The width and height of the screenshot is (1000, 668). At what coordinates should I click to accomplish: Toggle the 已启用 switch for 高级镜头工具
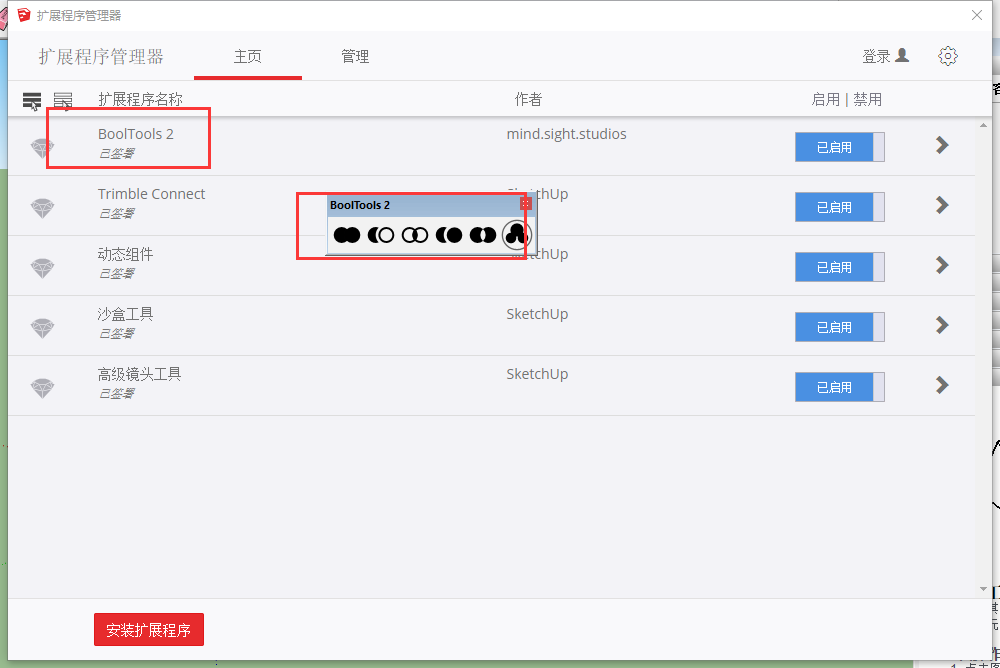click(839, 387)
